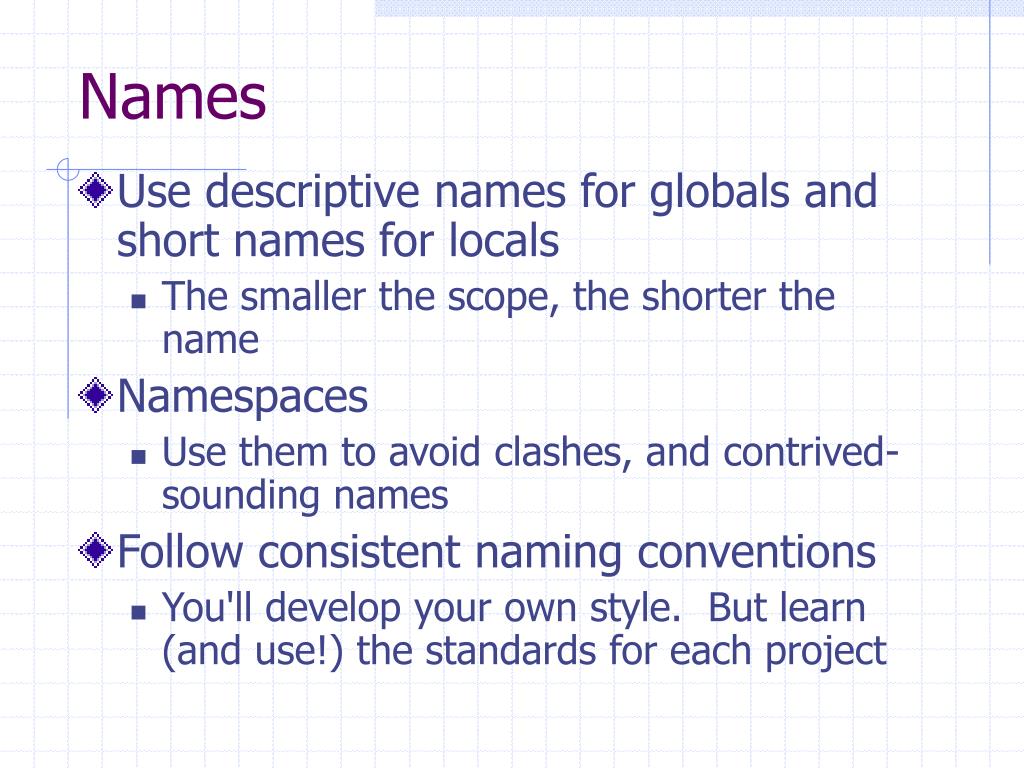1024x768 pixels.
Task: Click the heading "Namespaces"
Action: (x=242, y=397)
